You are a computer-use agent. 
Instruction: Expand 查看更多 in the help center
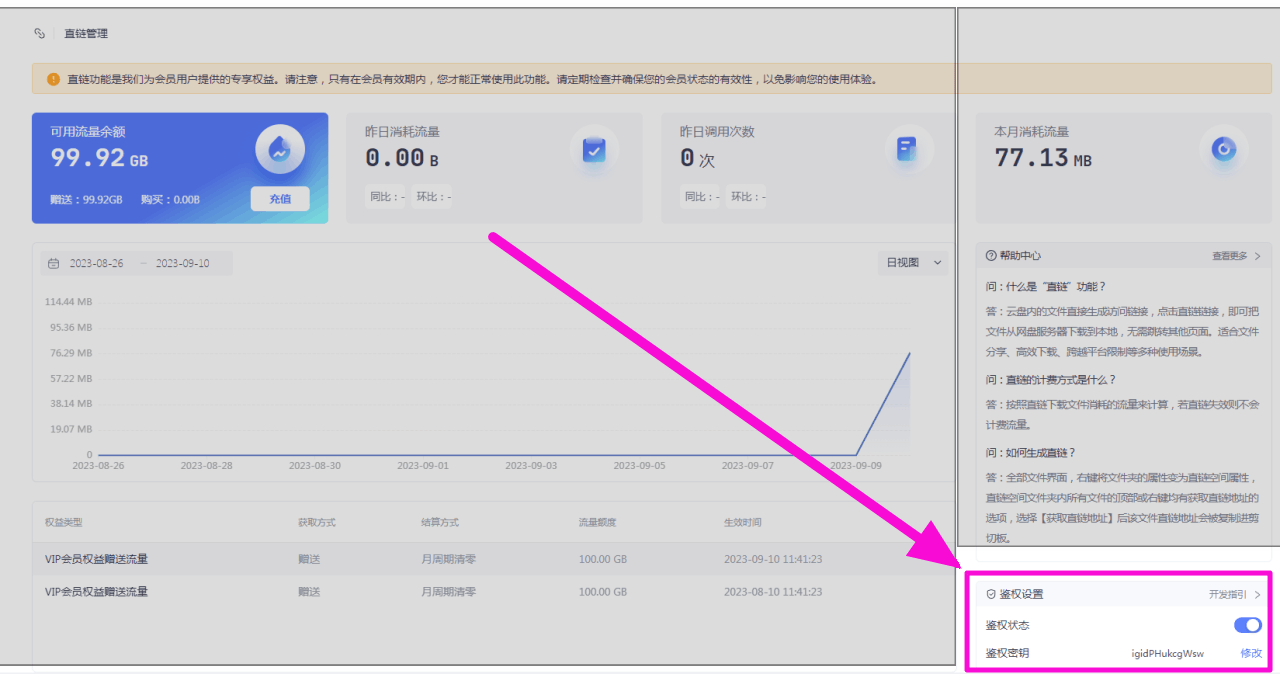click(x=1236, y=256)
